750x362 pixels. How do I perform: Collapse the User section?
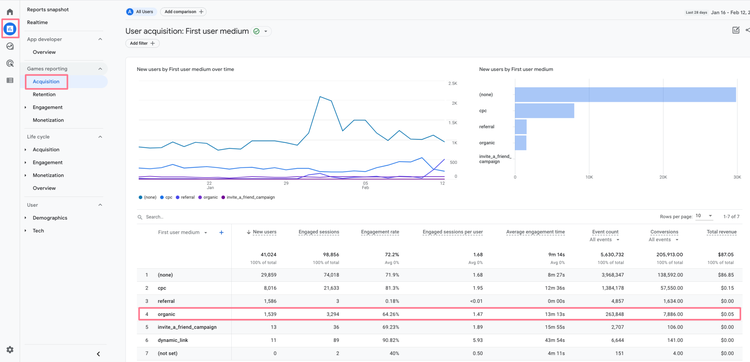coord(100,205)
